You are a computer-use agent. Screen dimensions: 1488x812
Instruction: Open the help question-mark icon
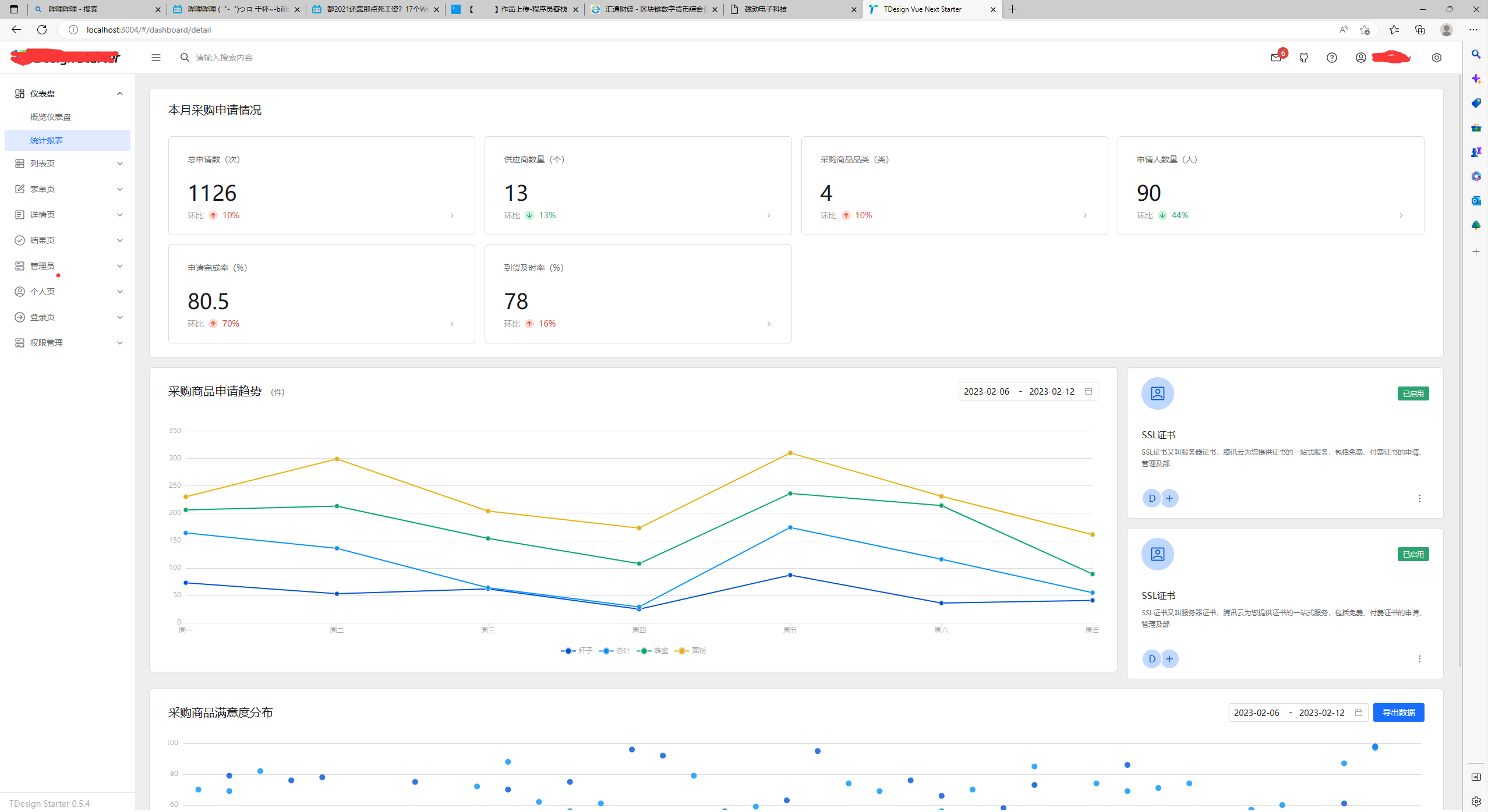point(1332,58)
